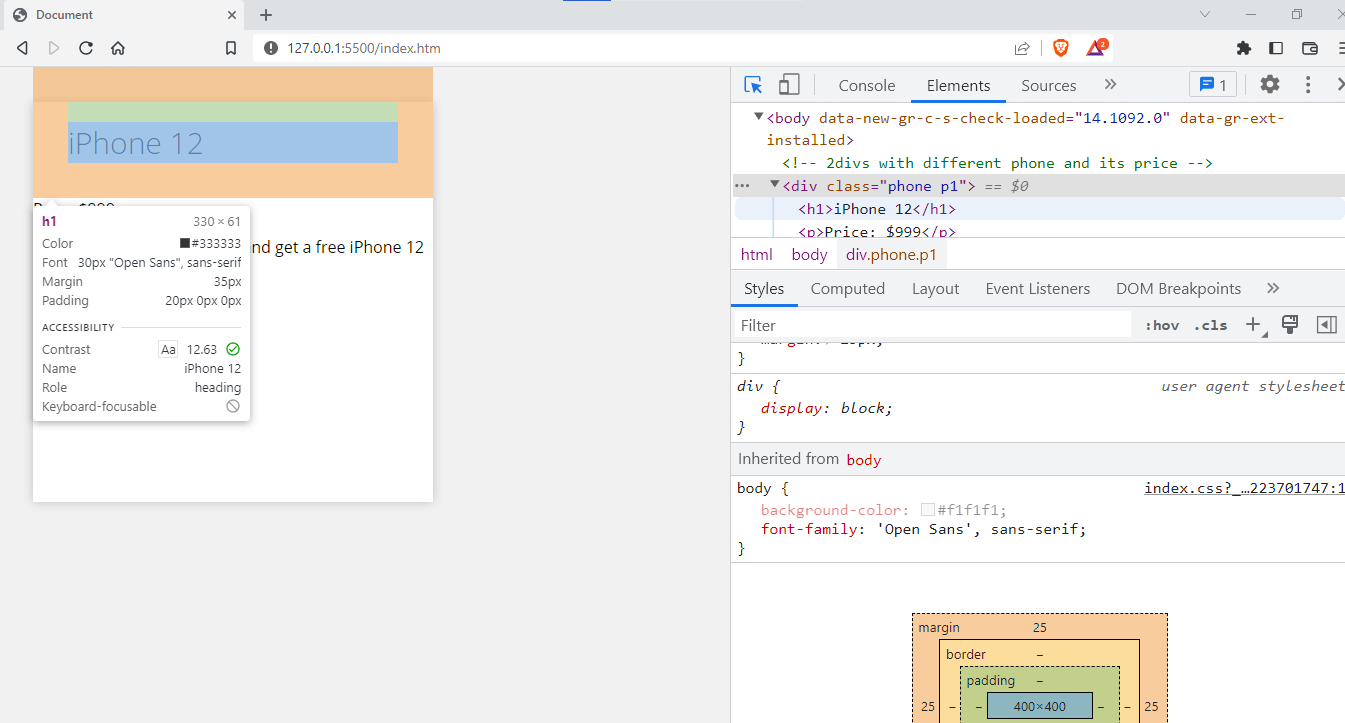Viewport: 1345px width, 723px height.
Task: Toggle the rendering emulations paintbrush icon
Action: (x=1290, y=325)
